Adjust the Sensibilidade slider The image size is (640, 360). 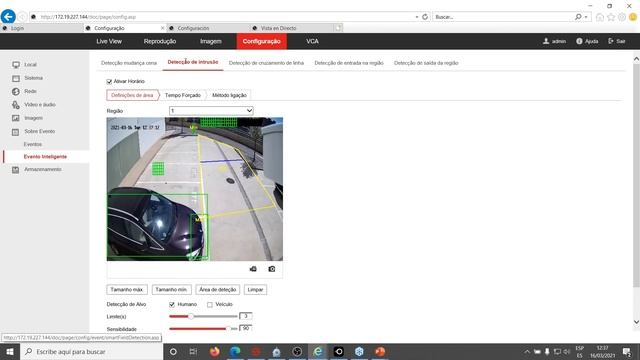click(203, 329)
